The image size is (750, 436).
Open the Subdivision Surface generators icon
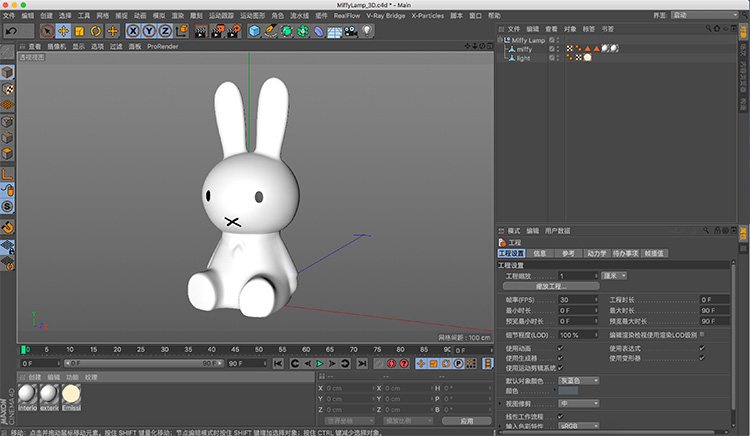(x=287, y=31)
